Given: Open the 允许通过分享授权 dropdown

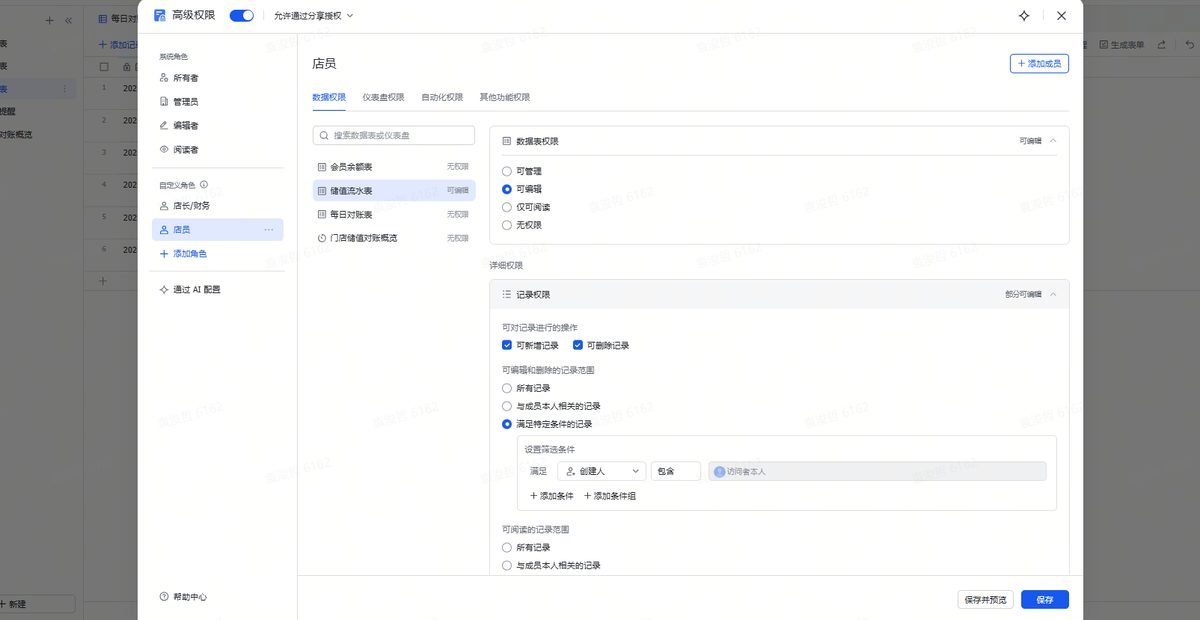Looking at the screenshot, I should click(x=314, y=16).
